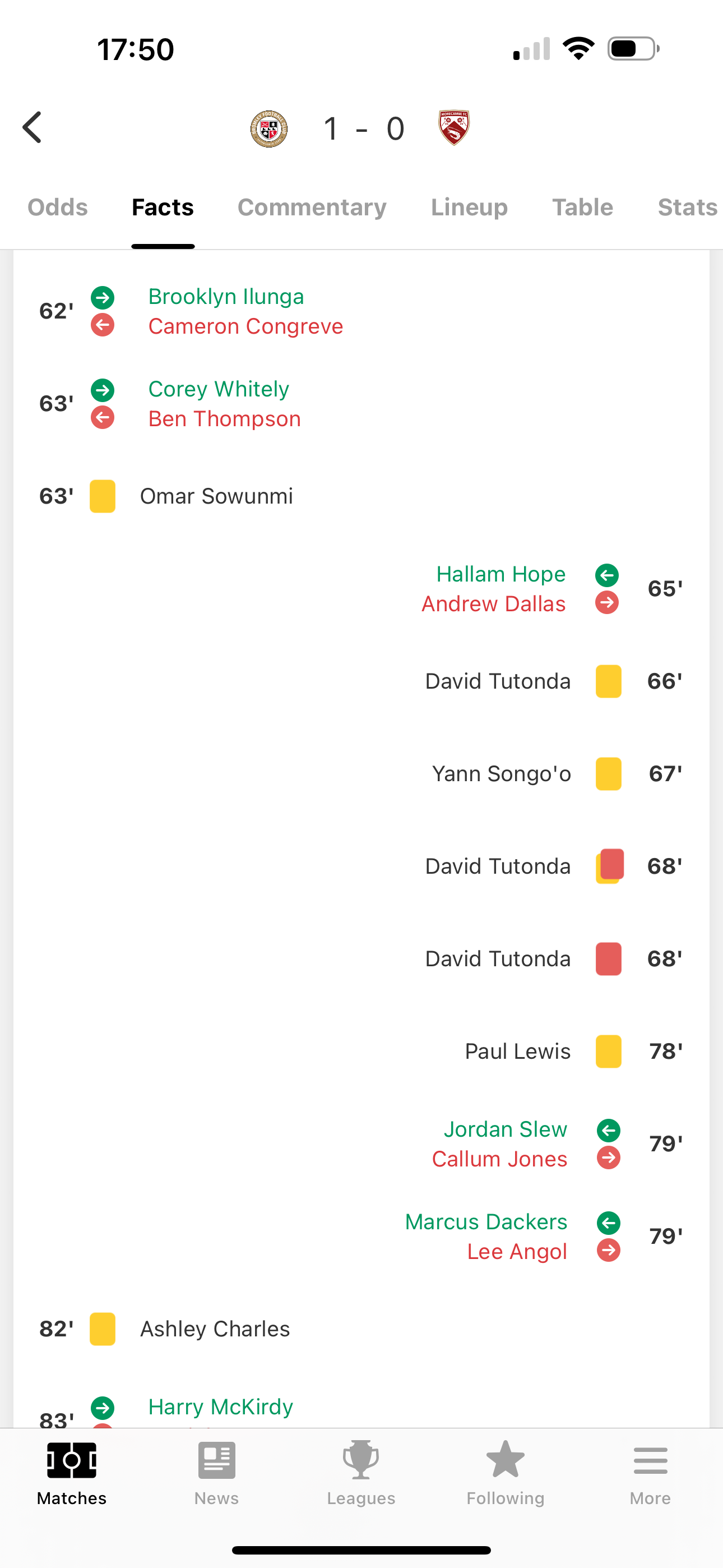Open the Table tab

click(x=582, y=207)
